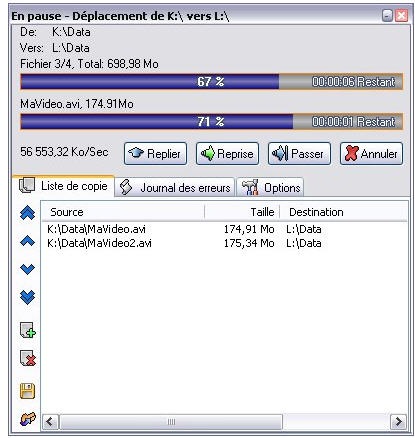The image size is (415, 438).
Task: Click the horizontal scrollbar right arrow
Action: (398, 422)
